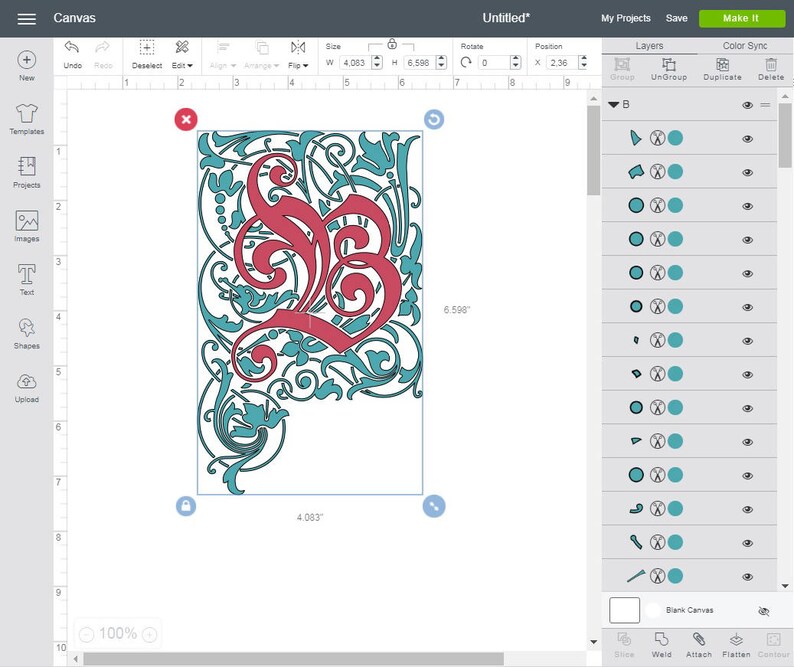Zoom in the canvas with plus icon

point(149,634)
